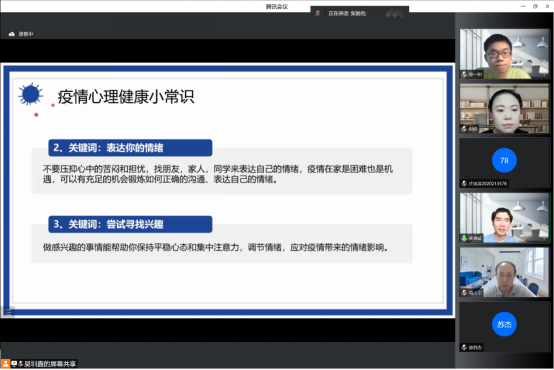Open the slide menu icon at the slide's bottom-left corner

pos(8,312)
